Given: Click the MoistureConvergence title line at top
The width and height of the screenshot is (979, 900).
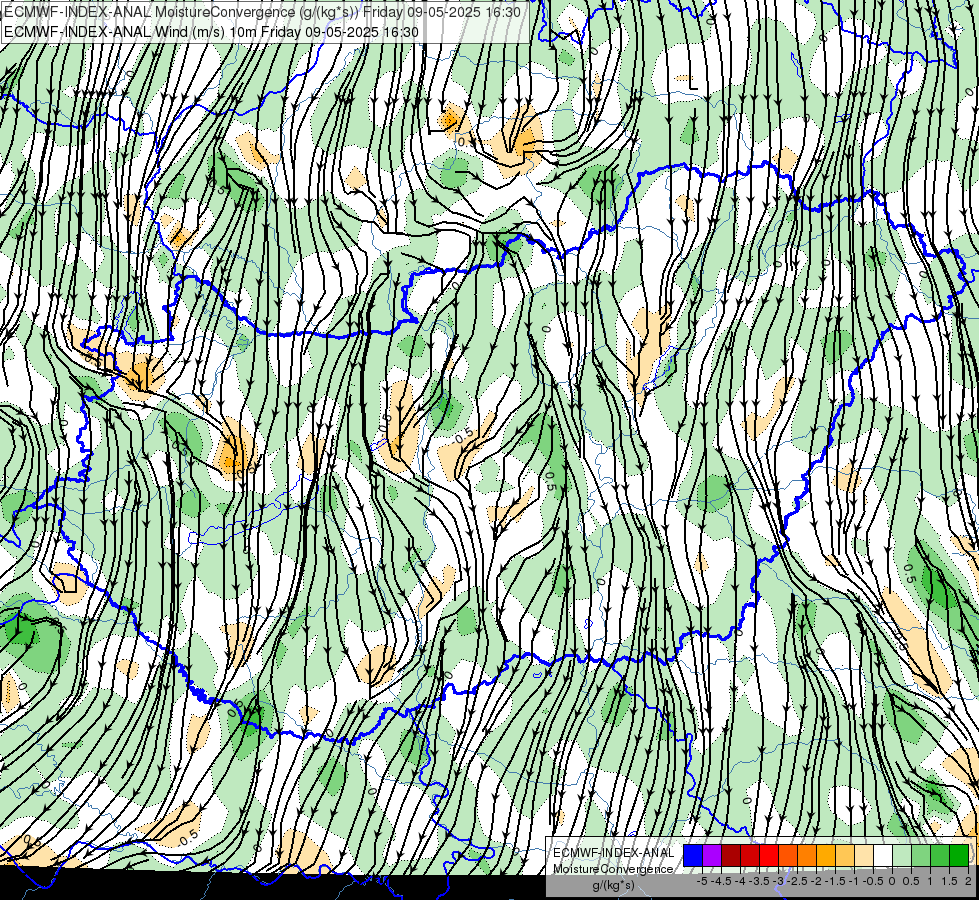Looking at the screenshot, I should coord(262,12).
